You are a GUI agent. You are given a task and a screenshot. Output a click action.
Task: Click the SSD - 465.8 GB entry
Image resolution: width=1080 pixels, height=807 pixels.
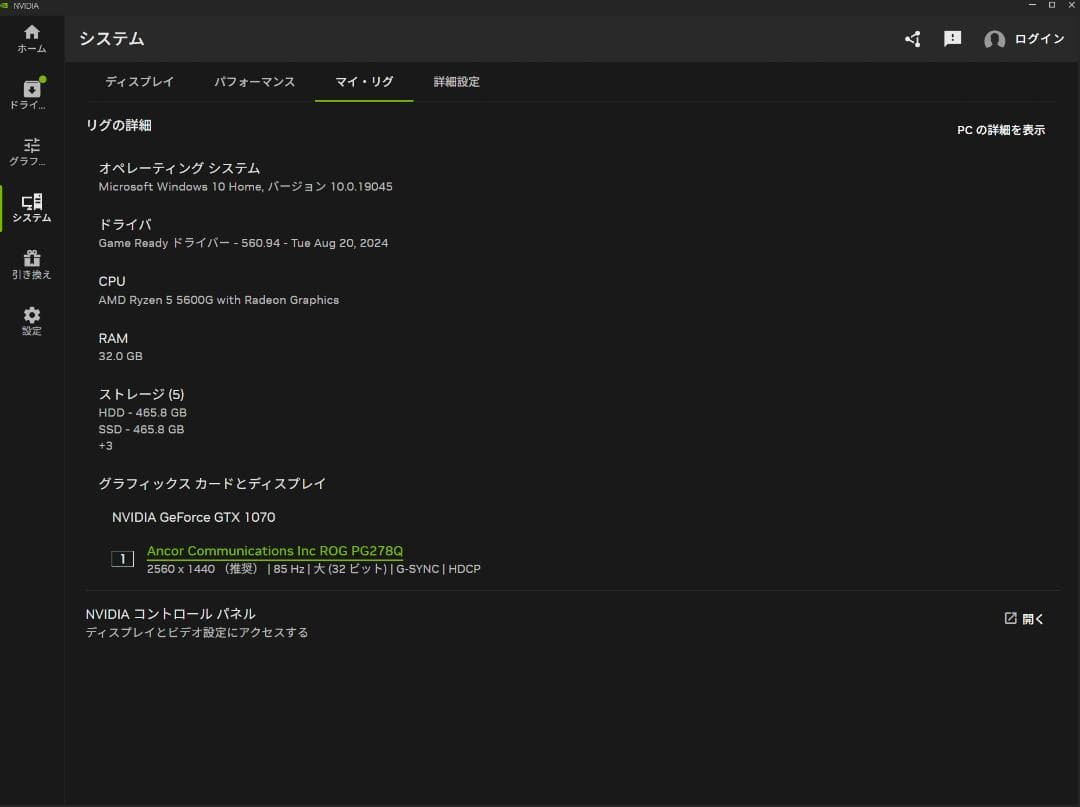(141, 429)
